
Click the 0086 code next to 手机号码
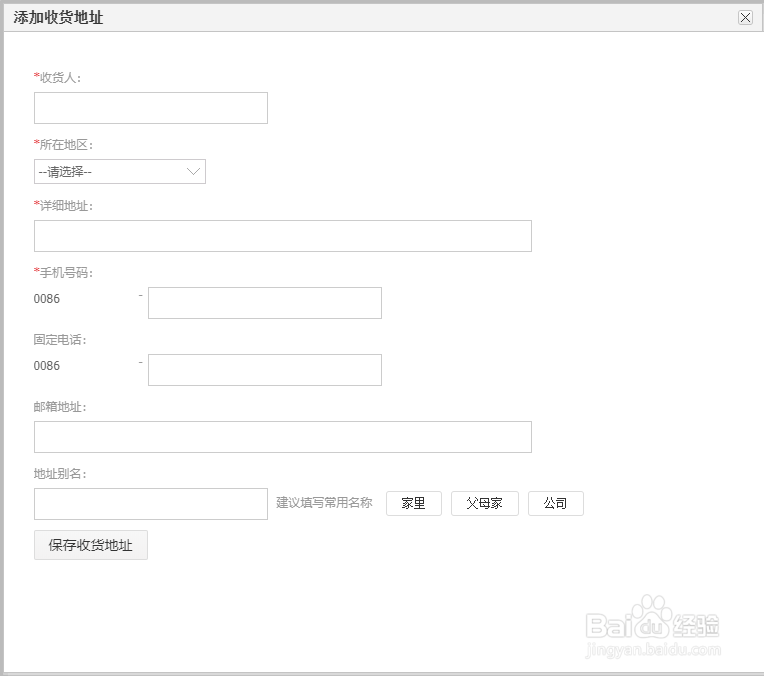click(47, 299)
